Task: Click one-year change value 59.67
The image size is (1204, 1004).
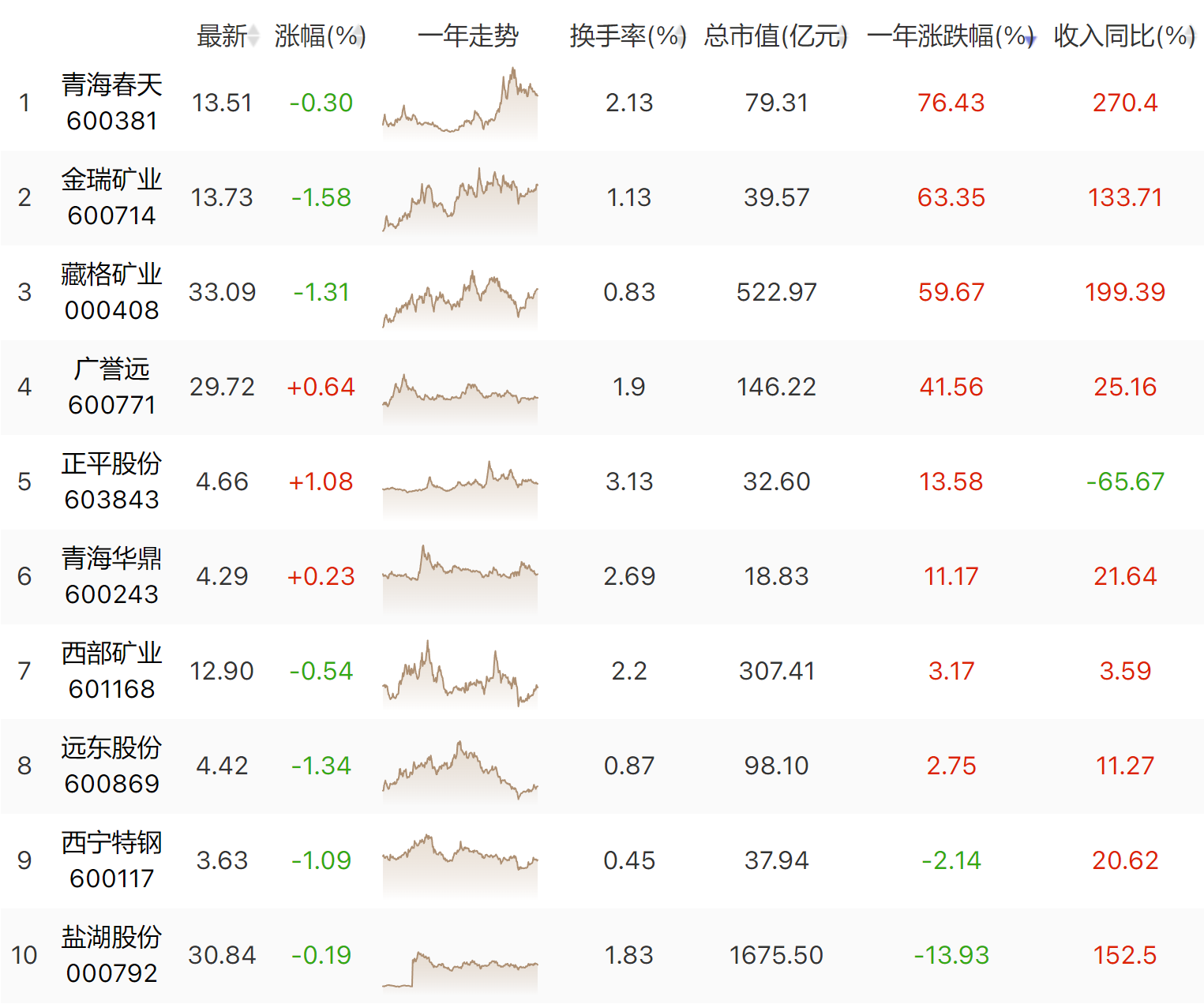Action: click(x=951, y=292)
